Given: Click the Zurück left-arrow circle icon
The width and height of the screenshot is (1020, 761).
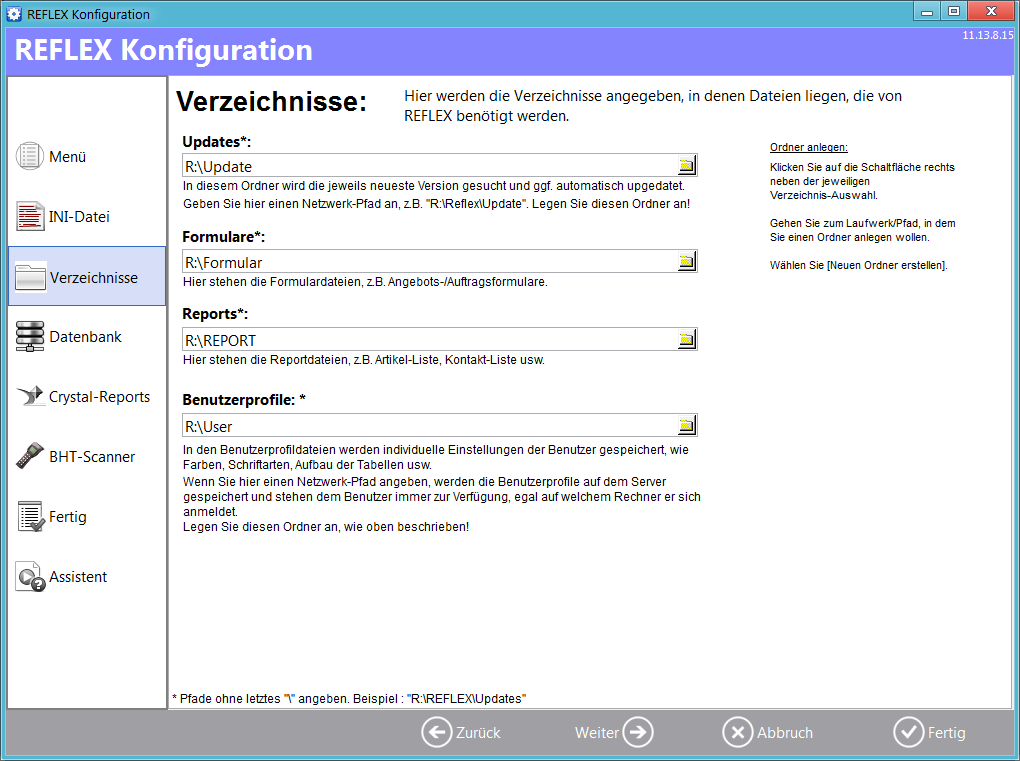Looking at the screenshot, I should (x=436, y=732).
